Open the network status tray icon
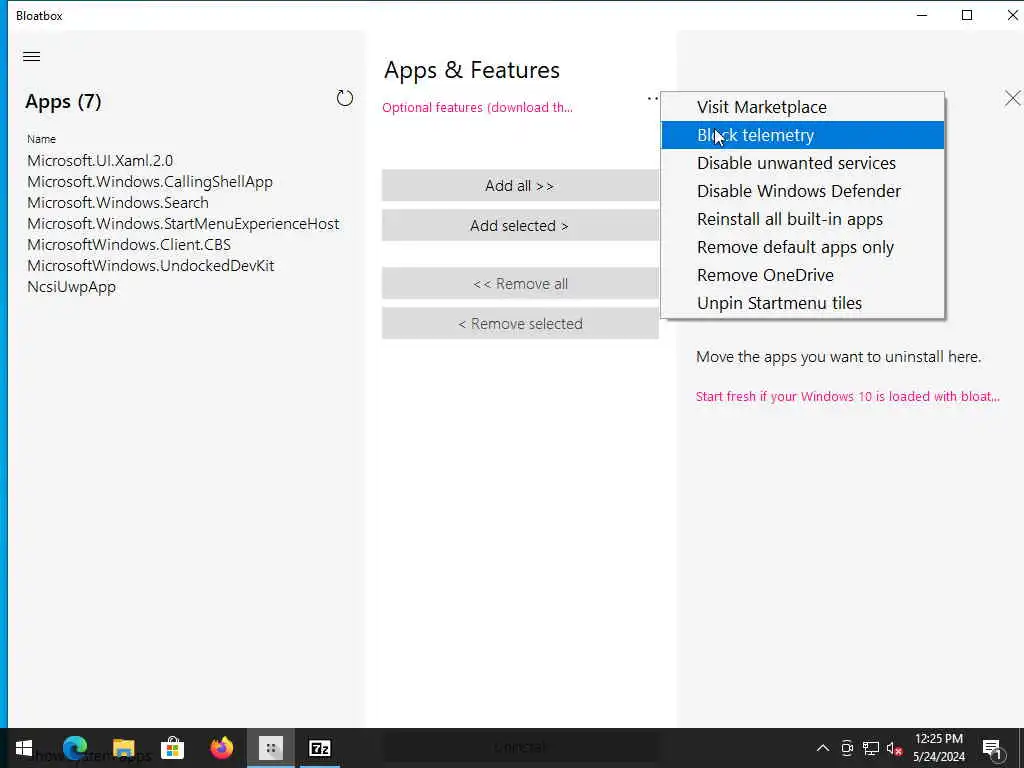Viewport: 1024px width, 768px height. click(x=871, y=748)
